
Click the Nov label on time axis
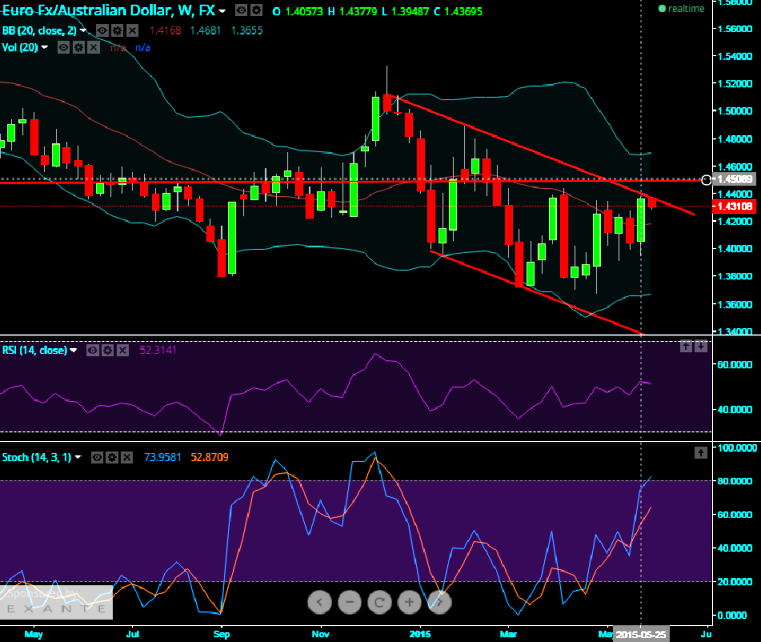click(x=320, y=634)
